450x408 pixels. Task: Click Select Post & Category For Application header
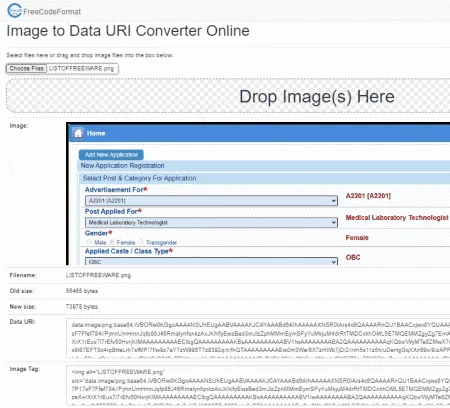[x=139, y=178]
